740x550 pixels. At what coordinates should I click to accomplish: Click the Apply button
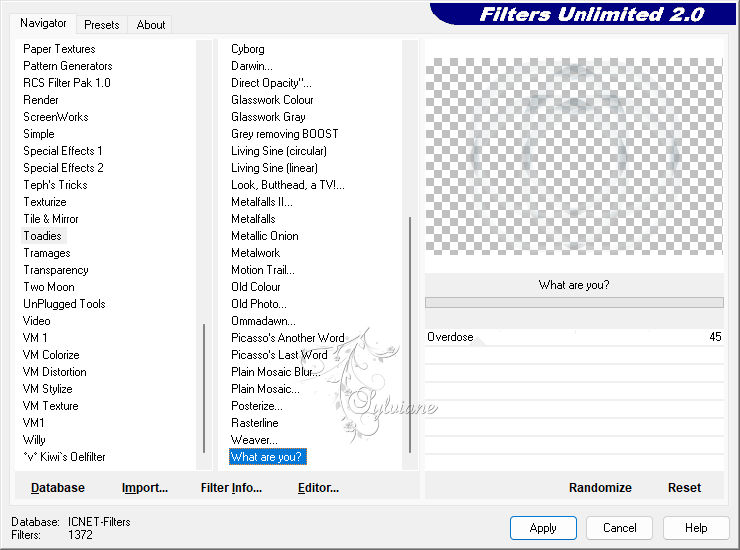543,528
